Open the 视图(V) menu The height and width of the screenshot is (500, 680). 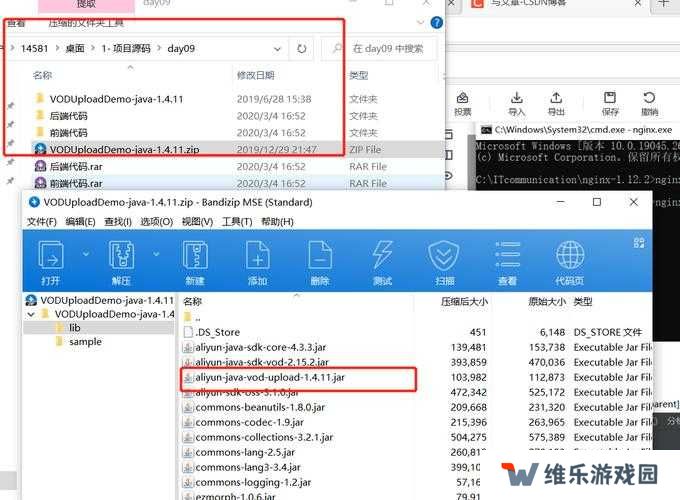(x=197, y=222)
